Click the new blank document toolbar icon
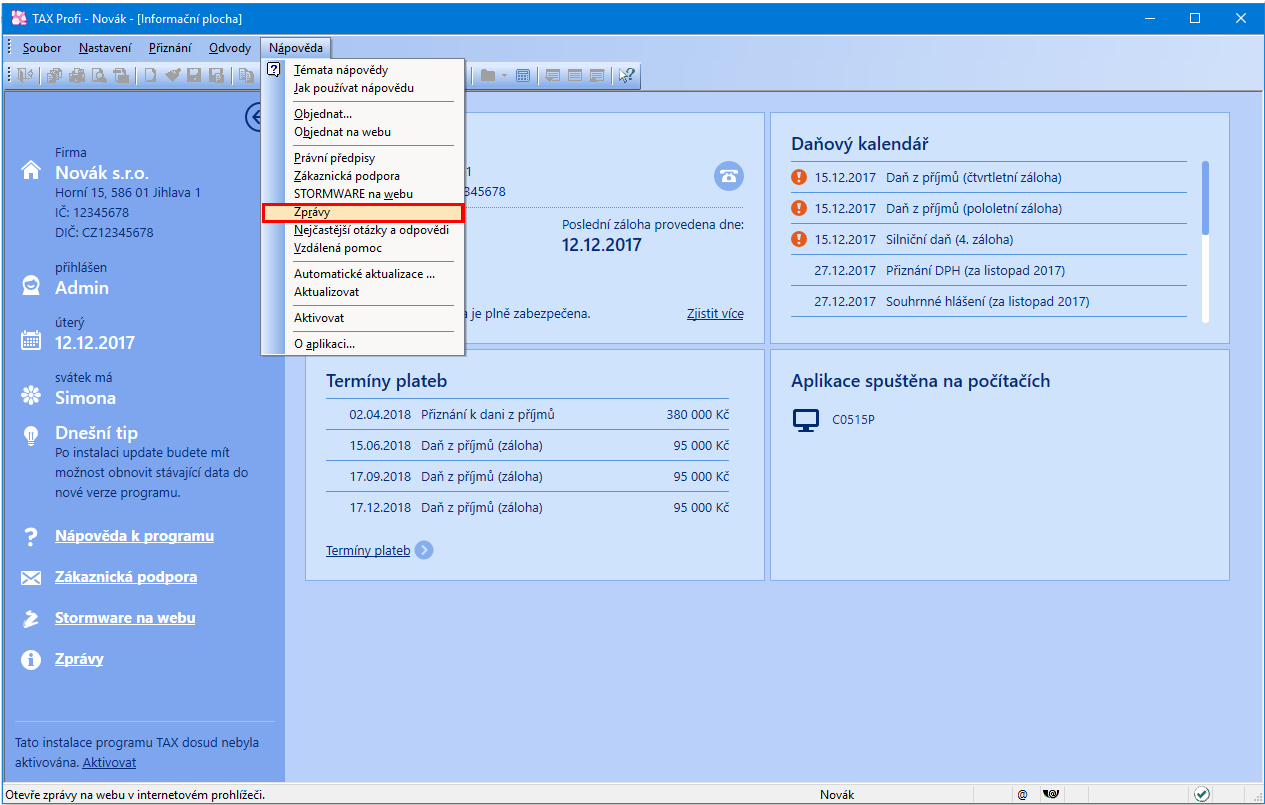The image size is (1265, 805). tap(150, 75)
